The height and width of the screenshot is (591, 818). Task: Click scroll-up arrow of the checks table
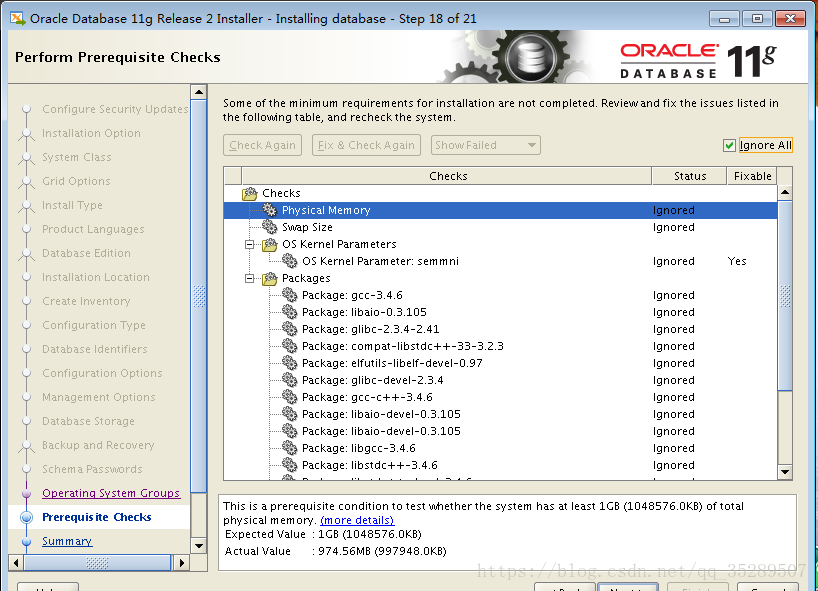click(x=785, y=192)
